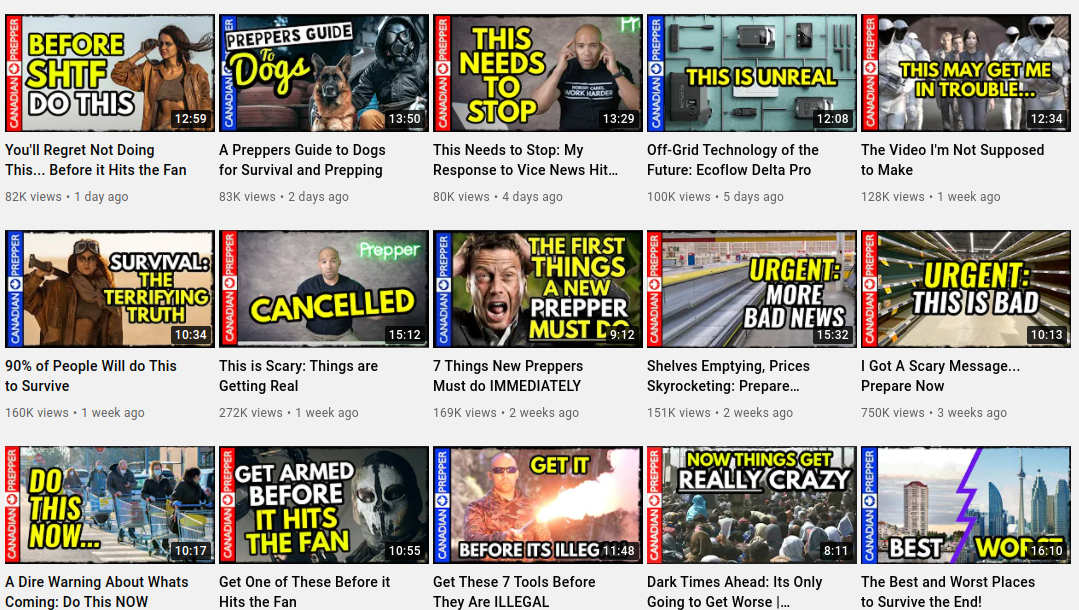Open 'The First Things A New Prepper' thumbnail
Image resolution: width=1079 pixels, height=610 pixels.
(537, 289)
